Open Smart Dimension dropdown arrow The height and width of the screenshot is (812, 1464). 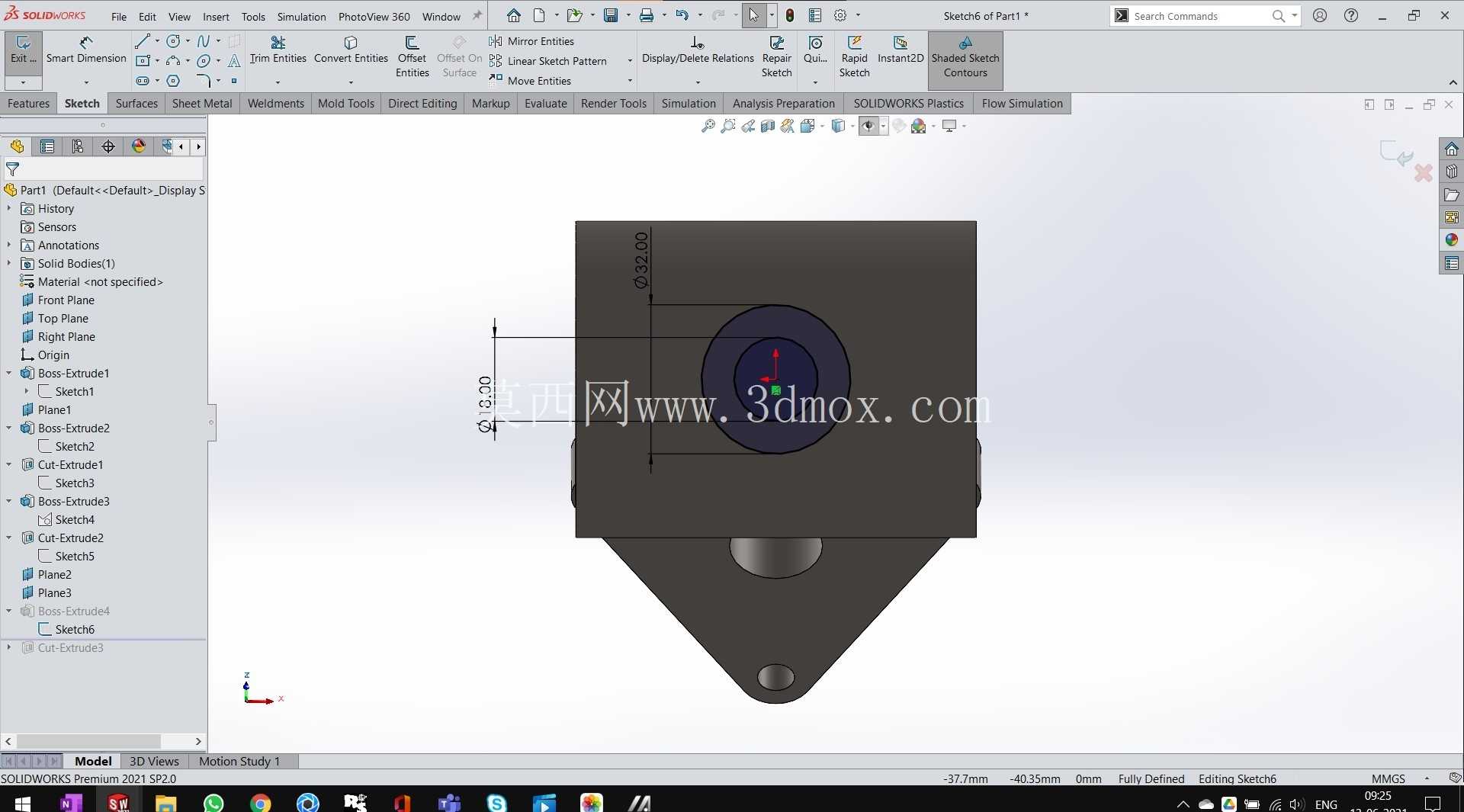[86, 82]
